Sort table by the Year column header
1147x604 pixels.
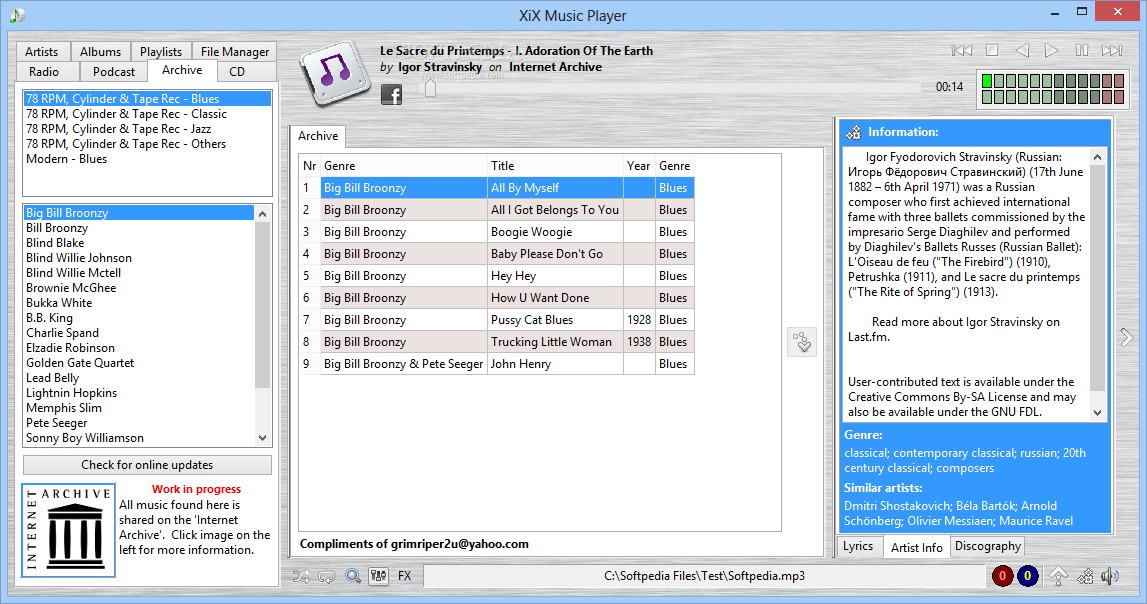(639, 166)
